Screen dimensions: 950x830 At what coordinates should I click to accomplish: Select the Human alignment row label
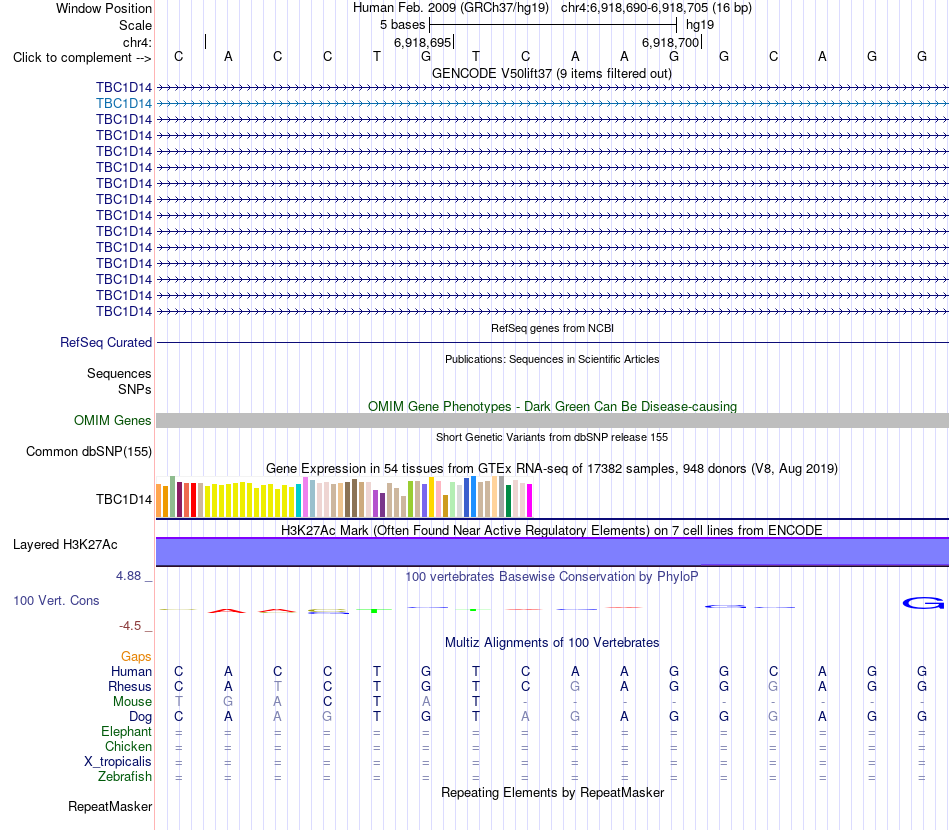click(x=131, y=671)
